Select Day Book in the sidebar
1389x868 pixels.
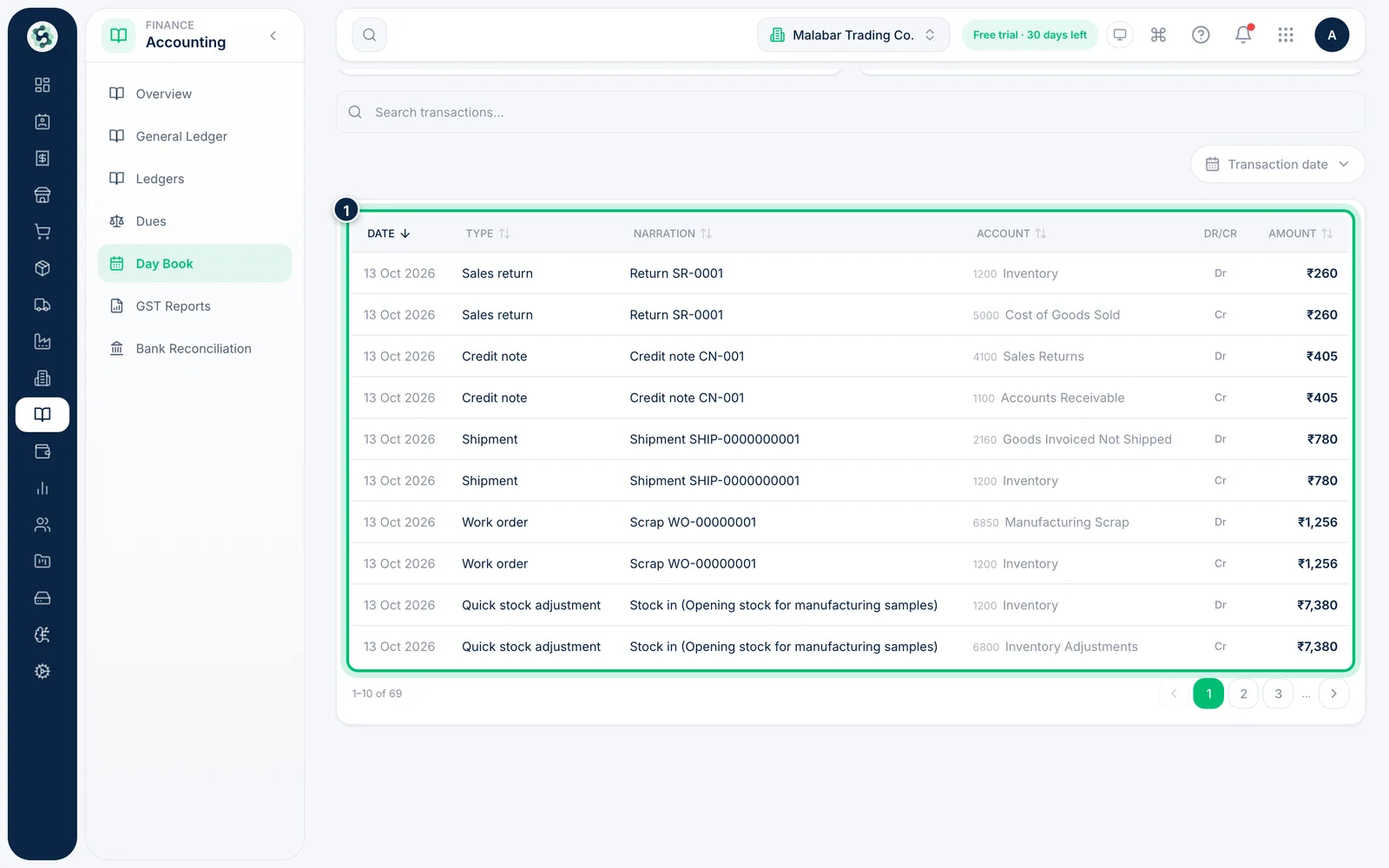pos(194,263)
